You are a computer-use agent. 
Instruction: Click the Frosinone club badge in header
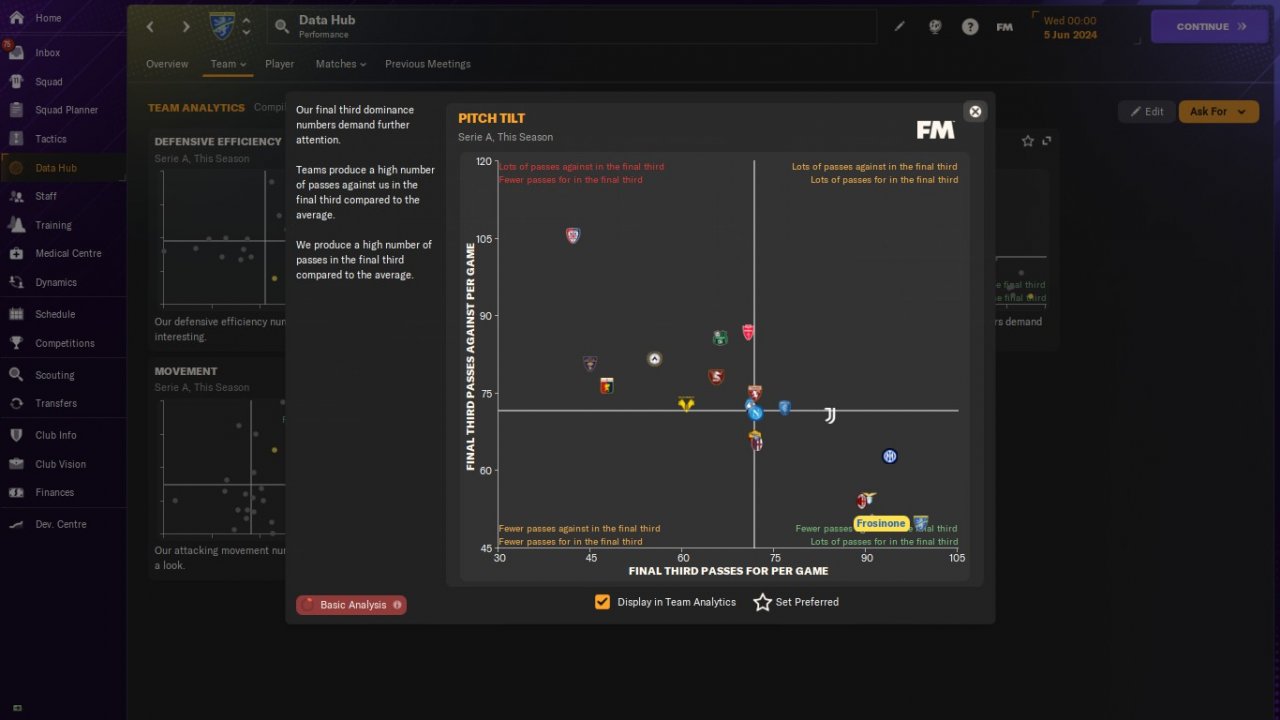coord(222,26)
